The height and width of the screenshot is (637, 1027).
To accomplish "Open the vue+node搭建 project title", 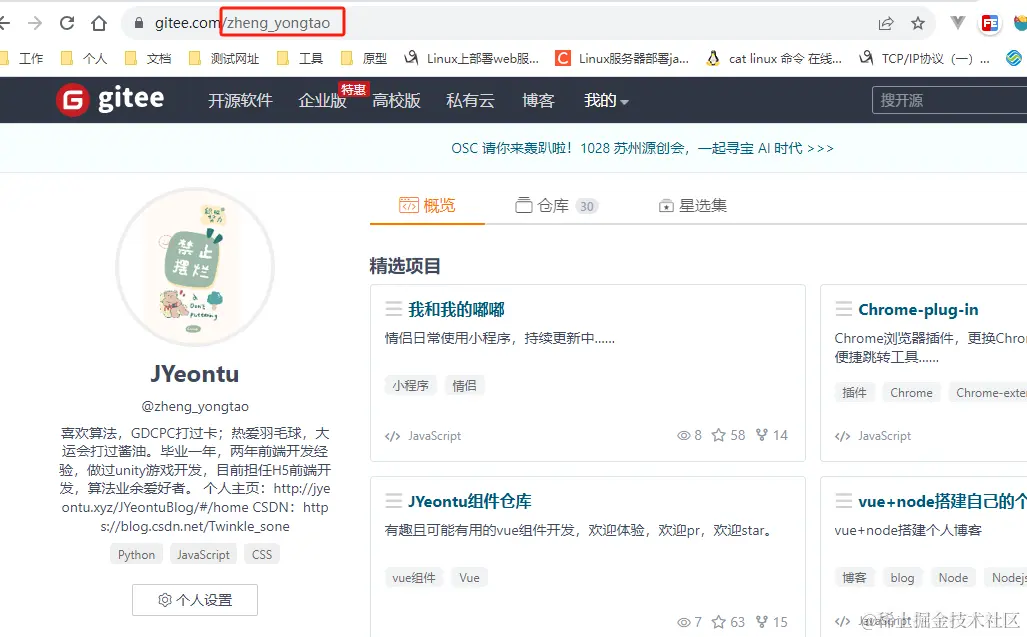I will (943, 501).
